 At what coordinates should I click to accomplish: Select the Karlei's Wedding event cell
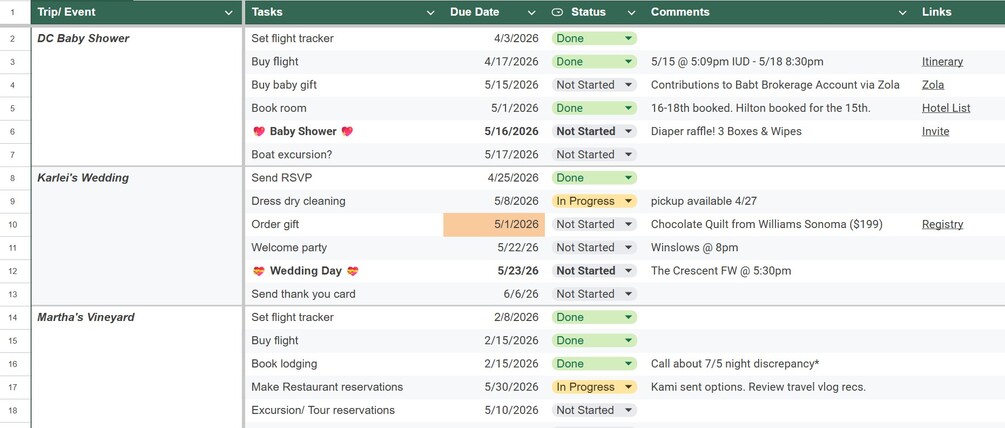pos(137,236)
